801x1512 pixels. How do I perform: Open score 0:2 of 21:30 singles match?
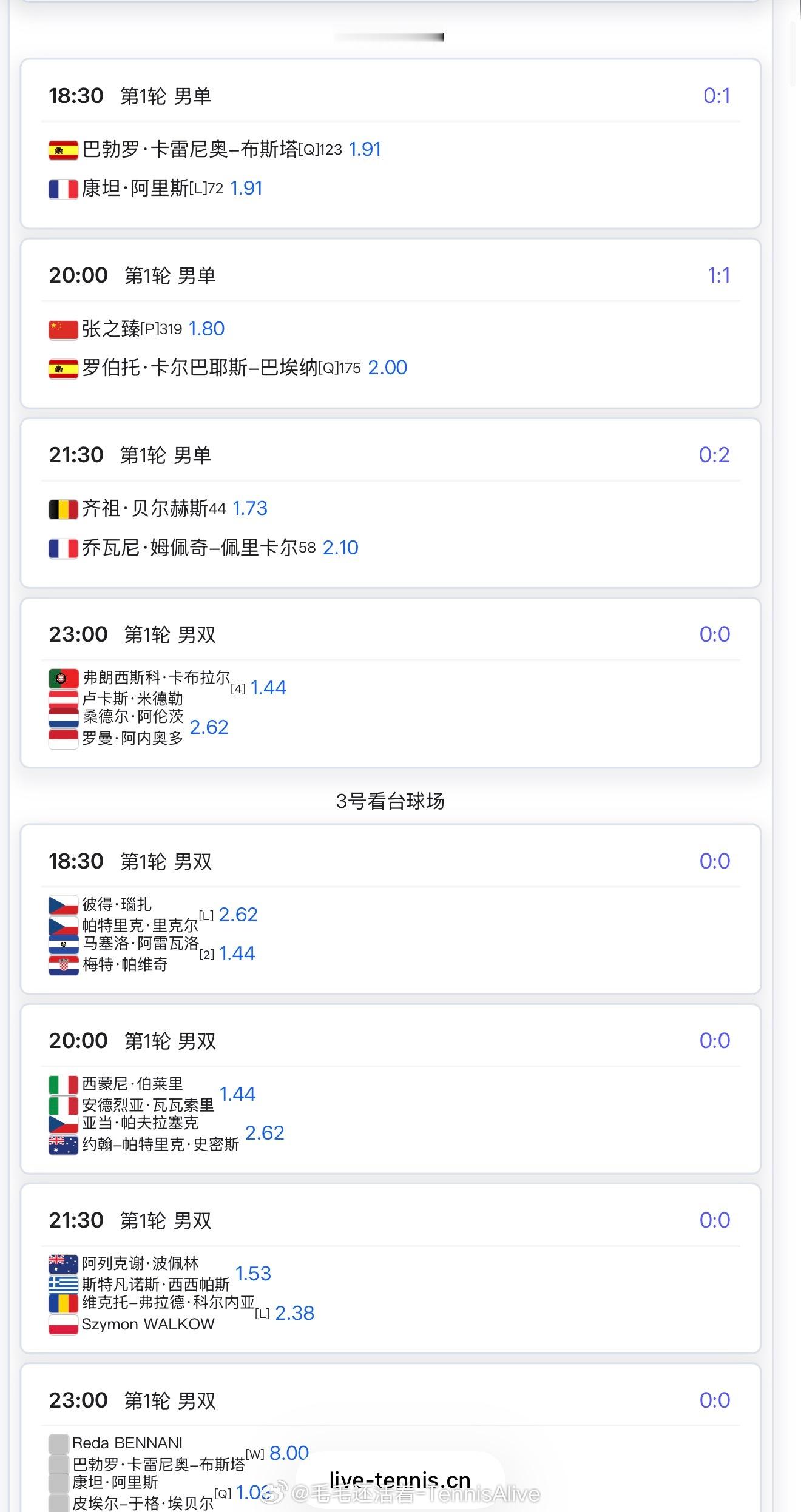click(714, 455)
